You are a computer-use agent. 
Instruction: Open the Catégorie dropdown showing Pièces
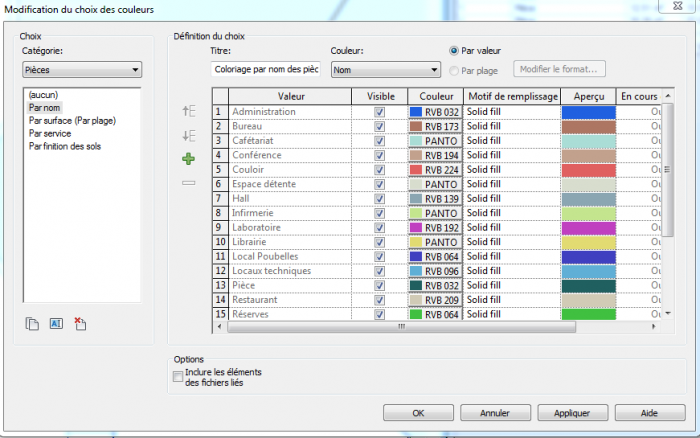[82, 70]
